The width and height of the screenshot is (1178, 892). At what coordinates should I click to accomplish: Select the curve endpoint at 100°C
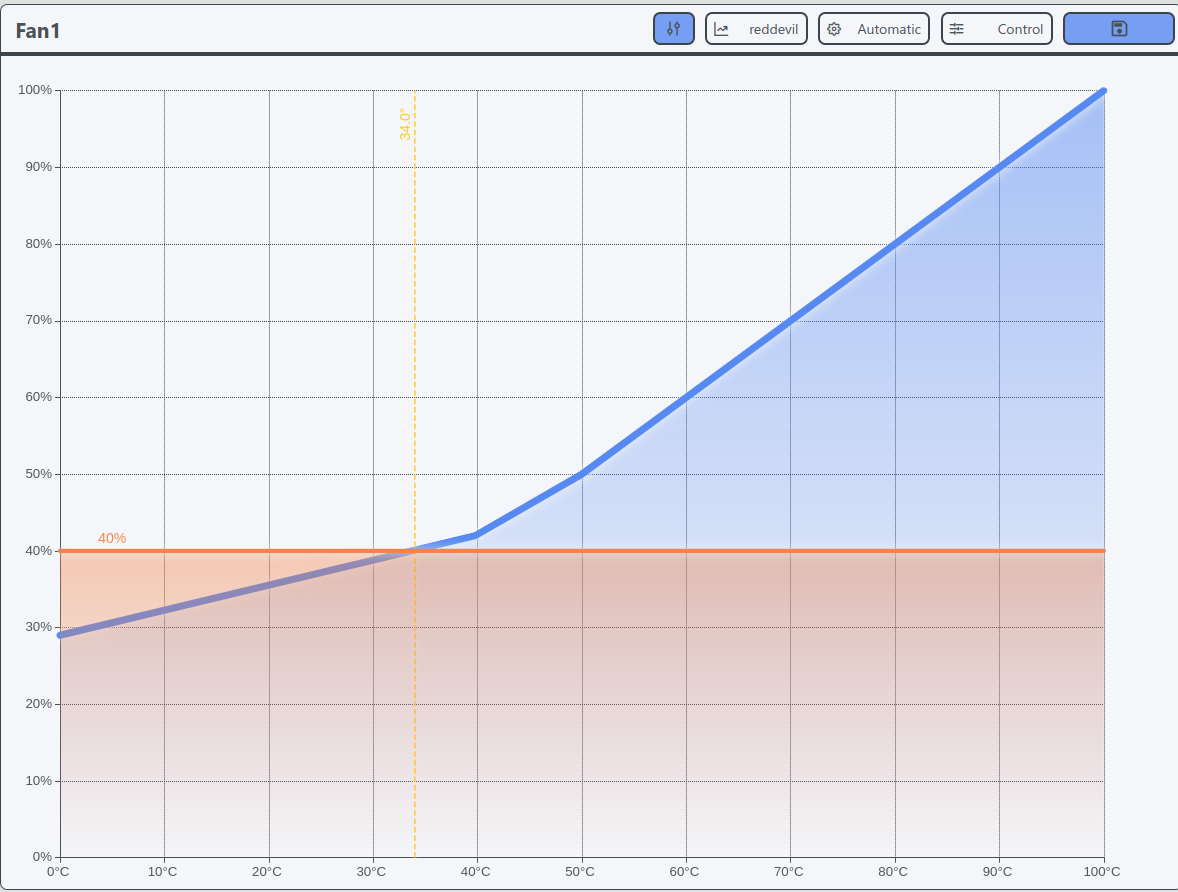pyautogui.click(x=1103, y=91)
